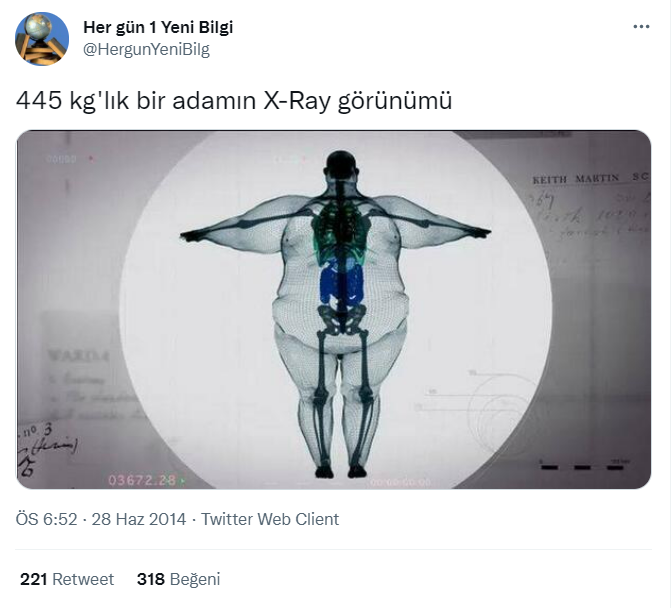Click the display name Her gün 1 Yeni Bilgi
The height and width of the screenshot is (608, 671).
coord(158,27)
